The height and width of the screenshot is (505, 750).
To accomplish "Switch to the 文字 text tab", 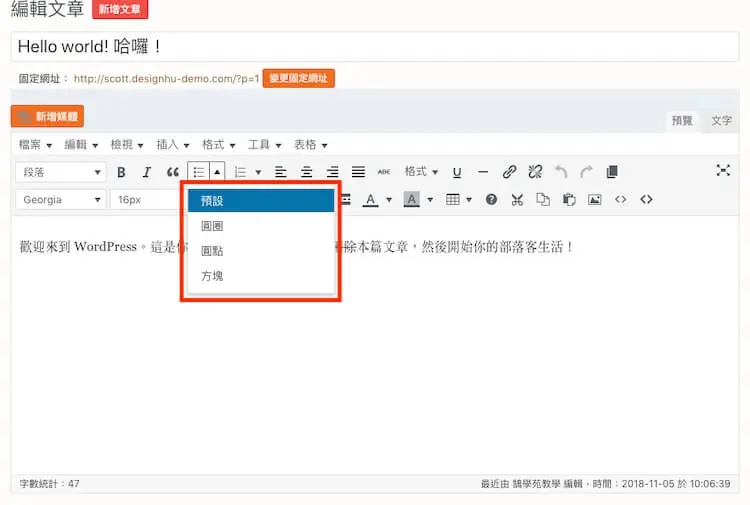I will [x=721, y=121].
